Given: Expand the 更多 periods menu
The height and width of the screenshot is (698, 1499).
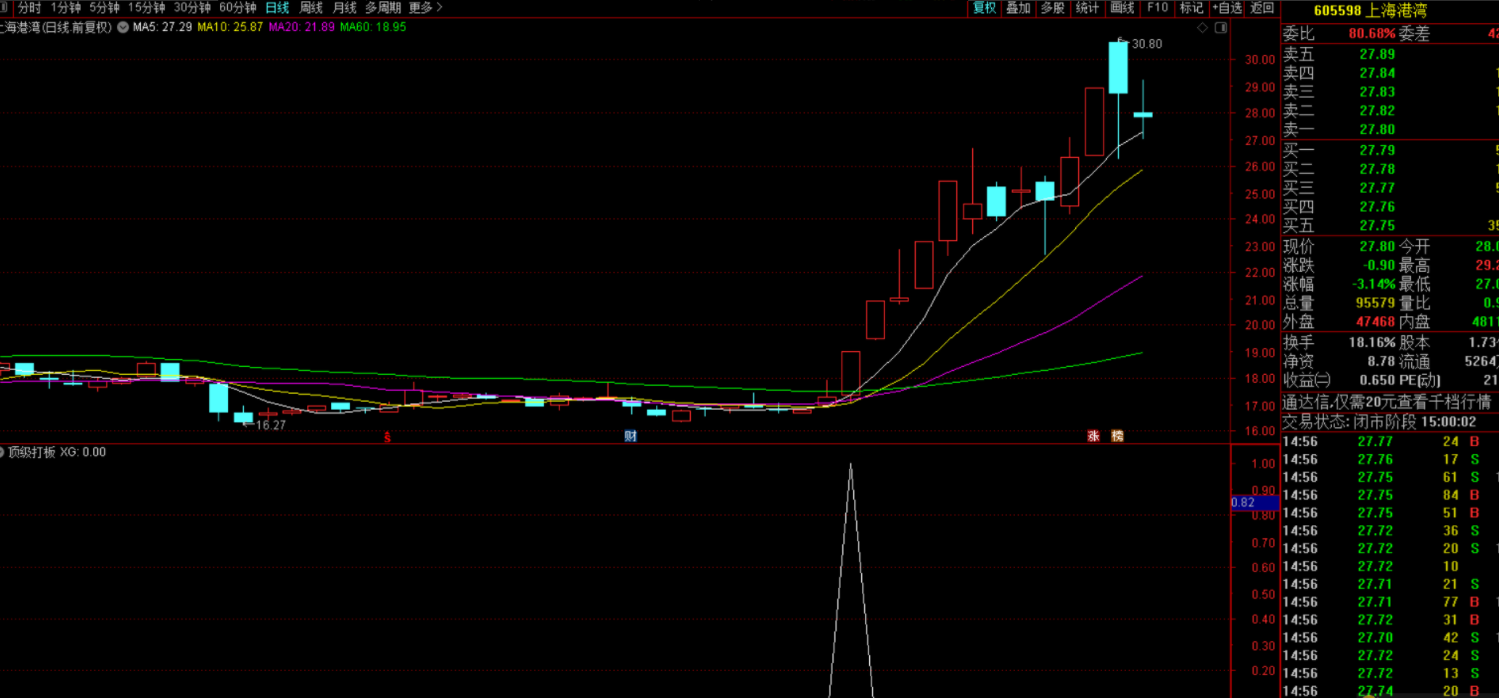Looking at the screenshot, I should (425, 7).
